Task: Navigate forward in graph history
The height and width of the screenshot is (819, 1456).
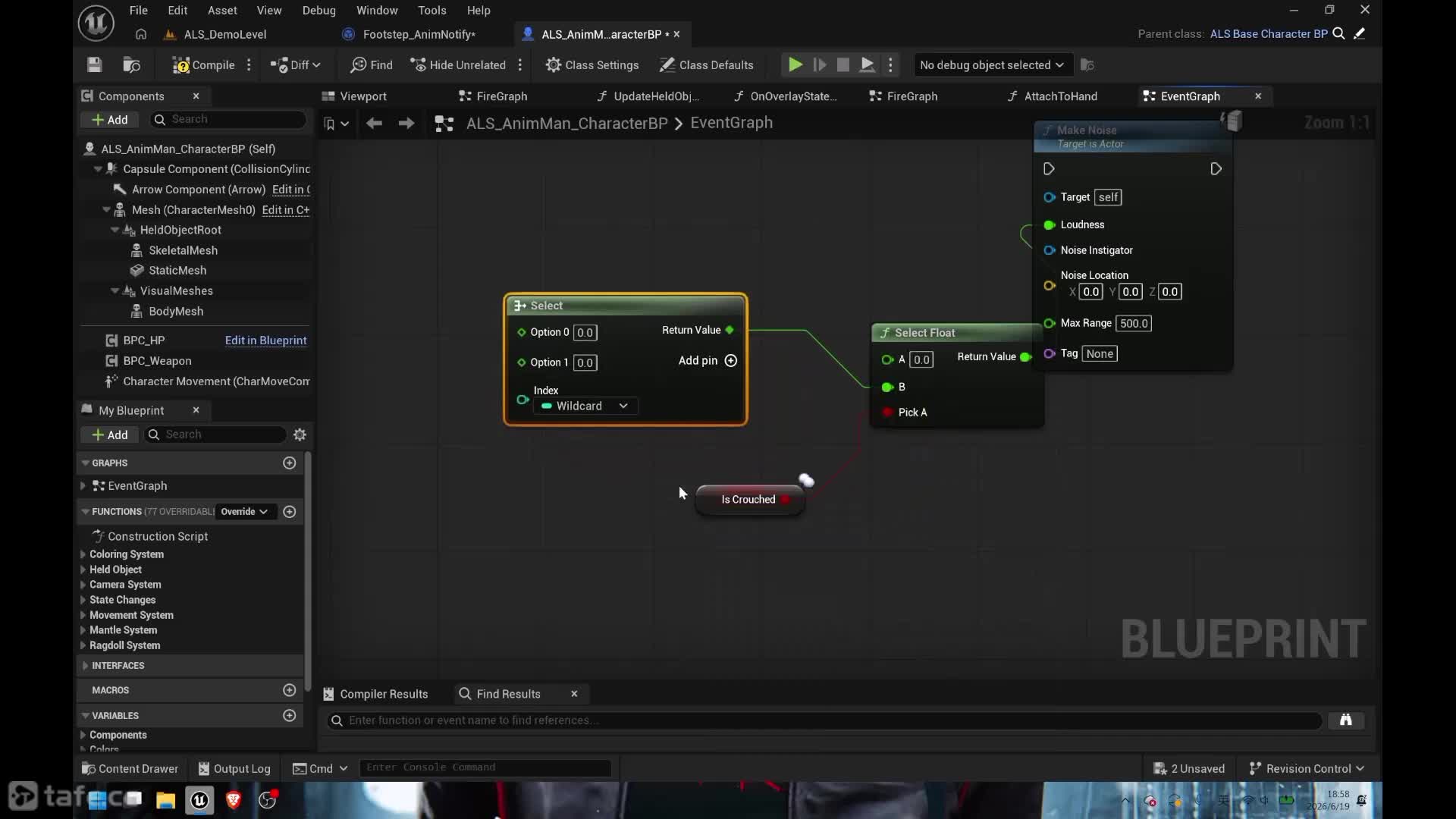Action: click(x=406, y=124)
